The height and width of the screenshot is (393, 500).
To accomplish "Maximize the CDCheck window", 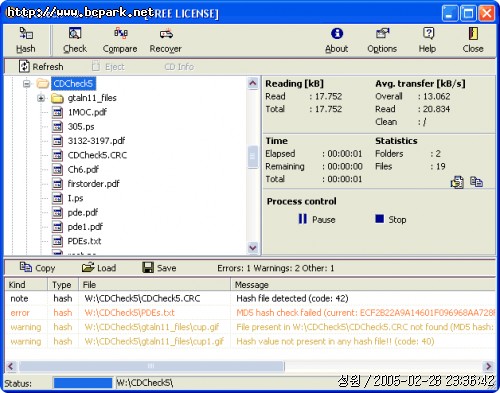I will pyautogui.click(x=468, y=14).
